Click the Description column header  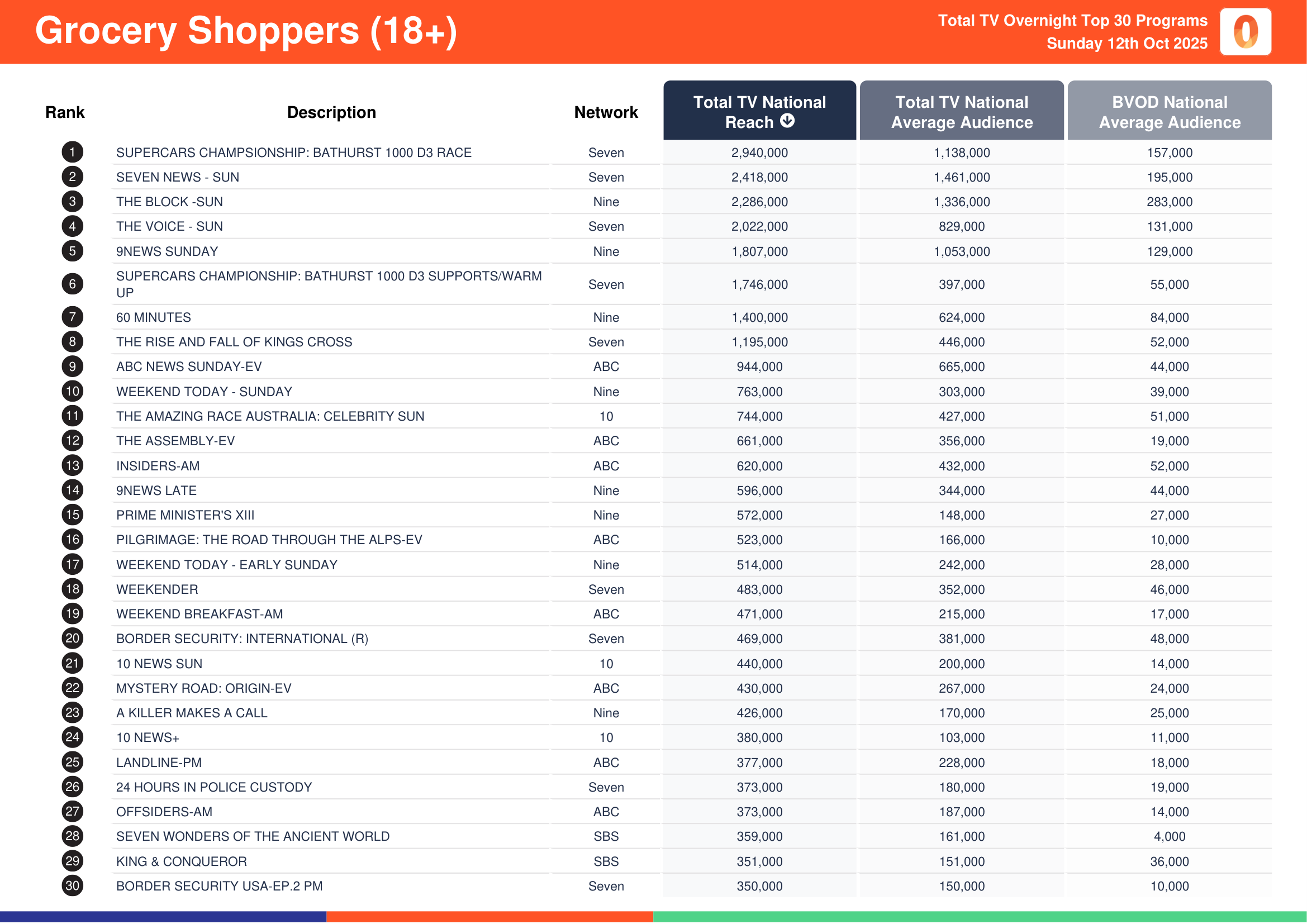331,112
